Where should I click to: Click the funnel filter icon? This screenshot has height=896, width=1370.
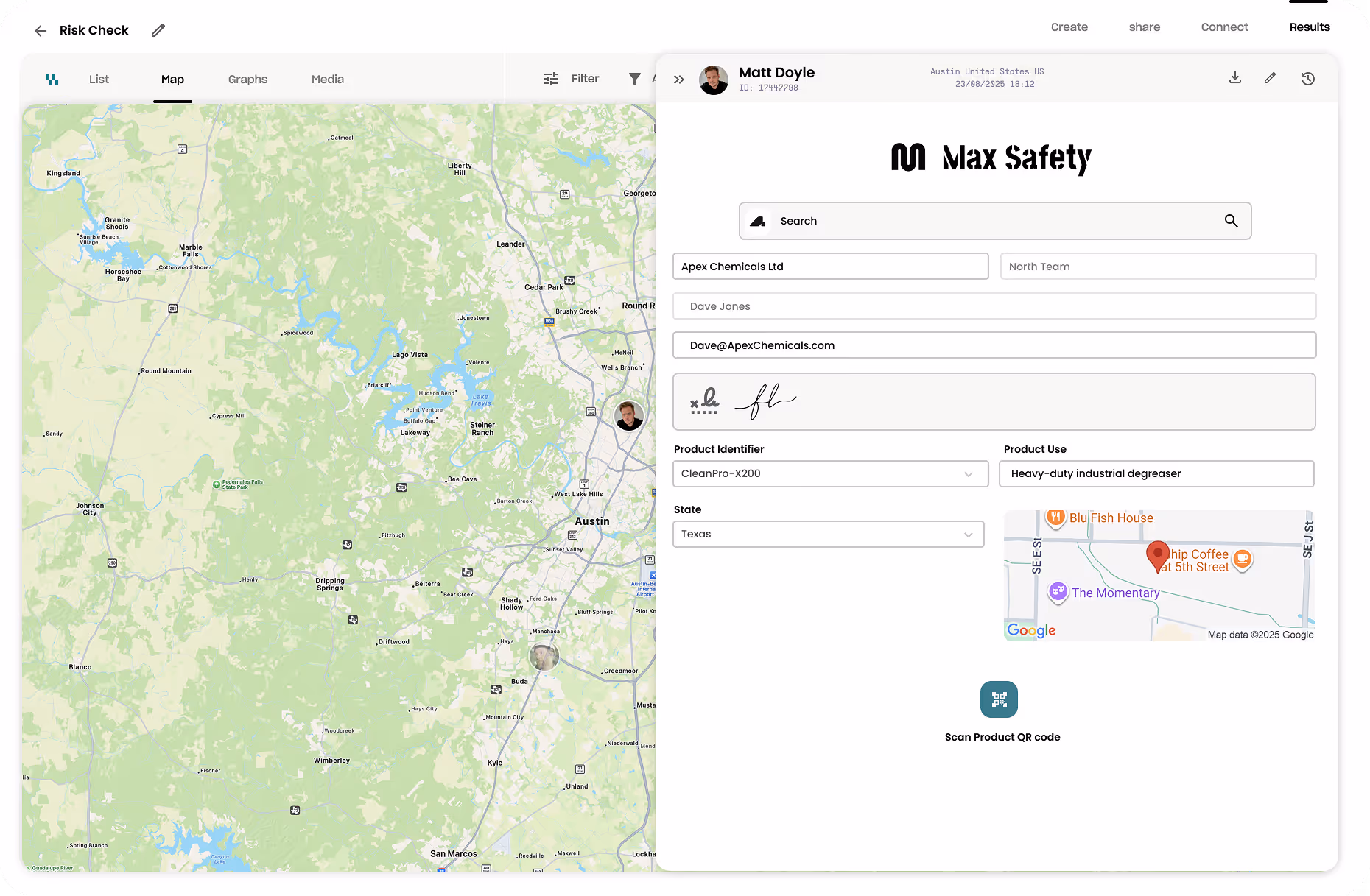[x=634, y=79]
